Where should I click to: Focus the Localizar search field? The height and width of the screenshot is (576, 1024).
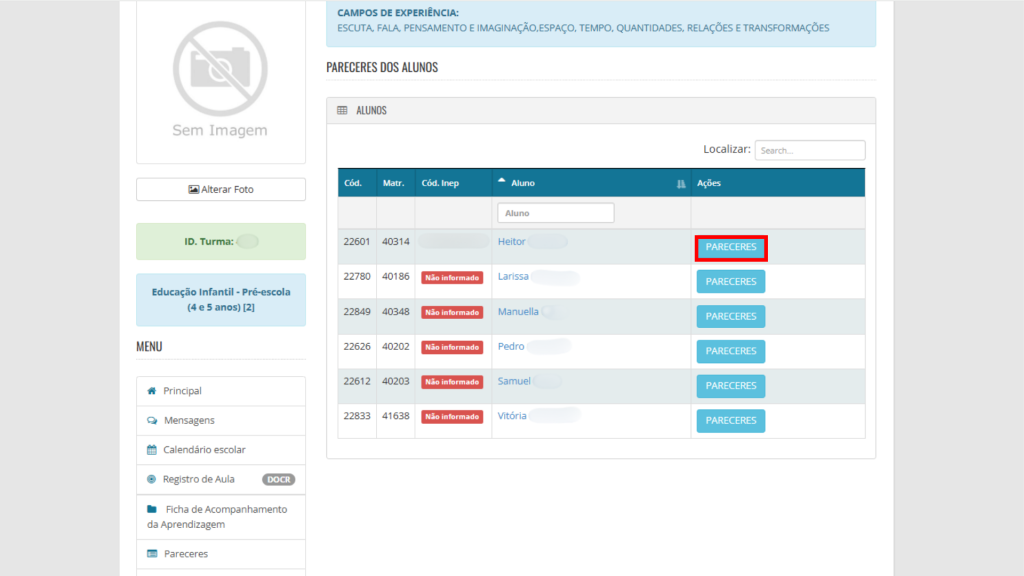point(809,150)
